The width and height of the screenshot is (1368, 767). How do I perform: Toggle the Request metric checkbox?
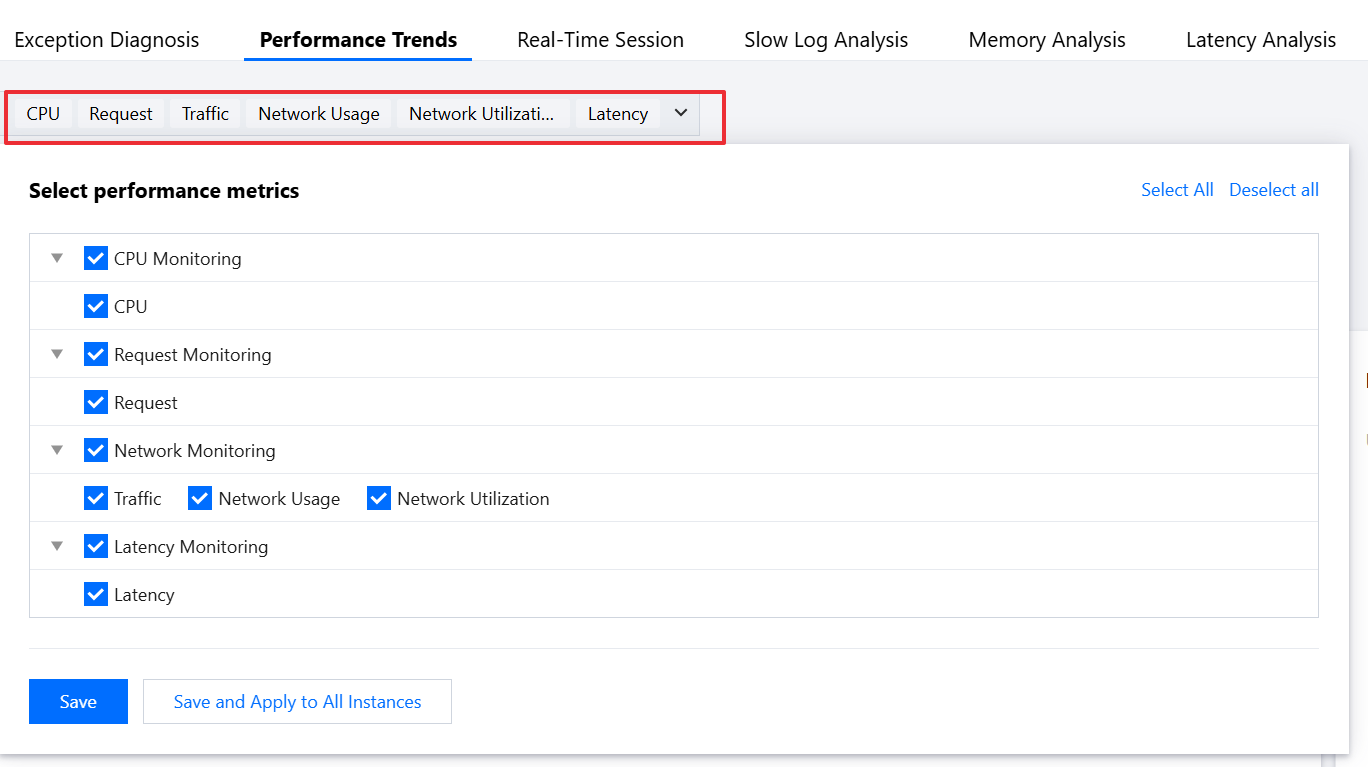(x=96, y=402)
